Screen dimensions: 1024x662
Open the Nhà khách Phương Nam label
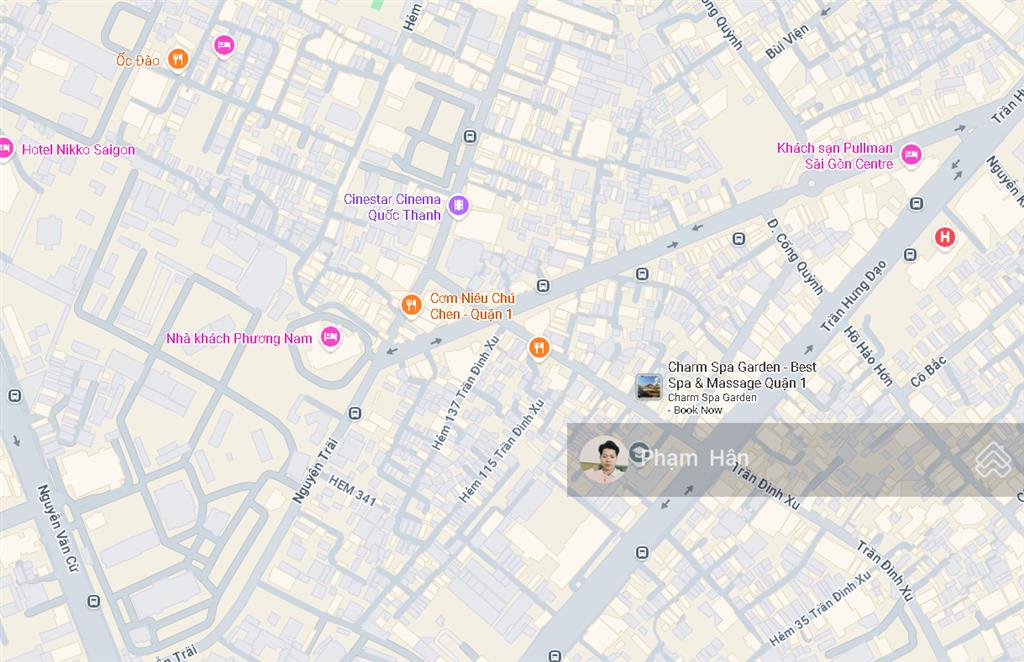239,338
